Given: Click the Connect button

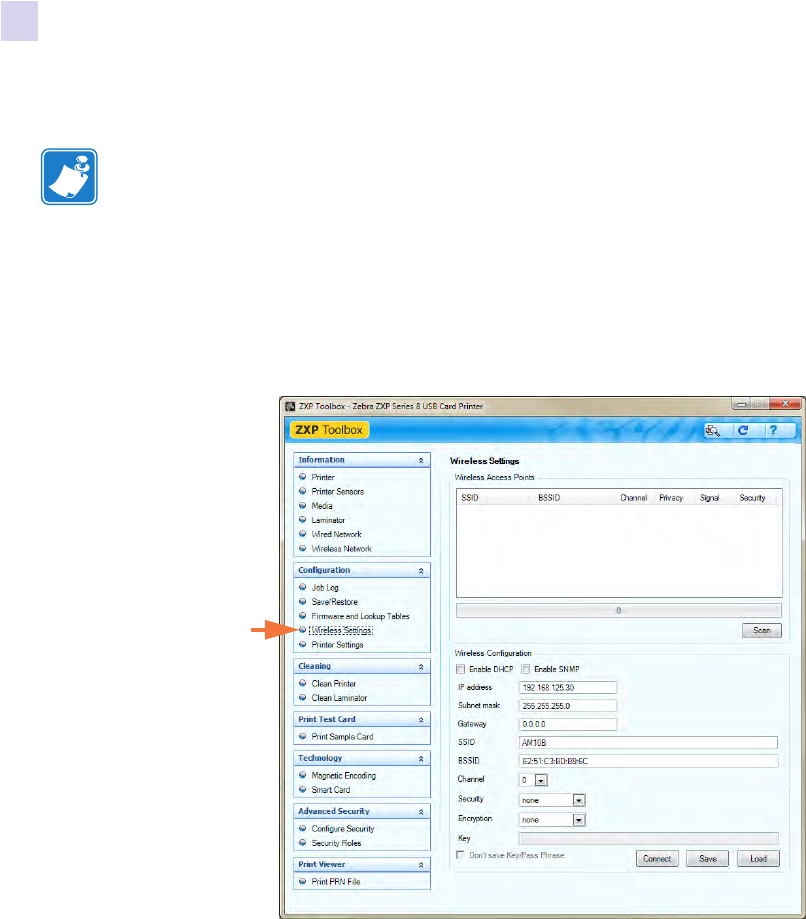Looking at the screenshot, I should [x=657, y=859].
